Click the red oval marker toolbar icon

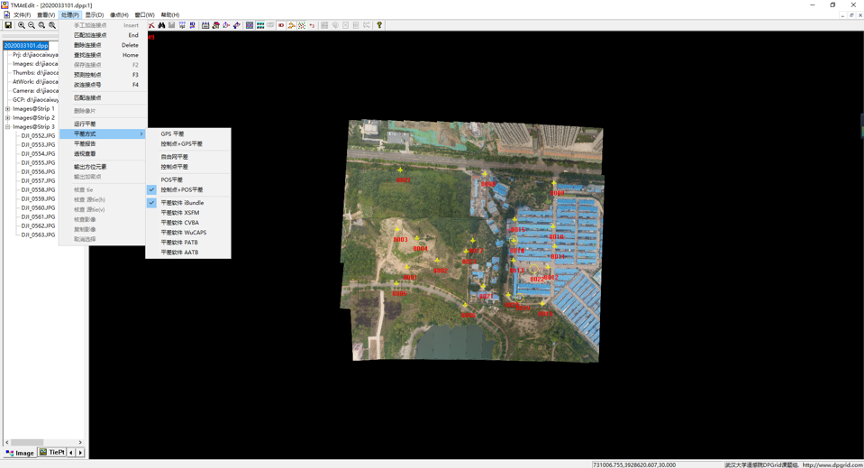[x=281, y=25]
